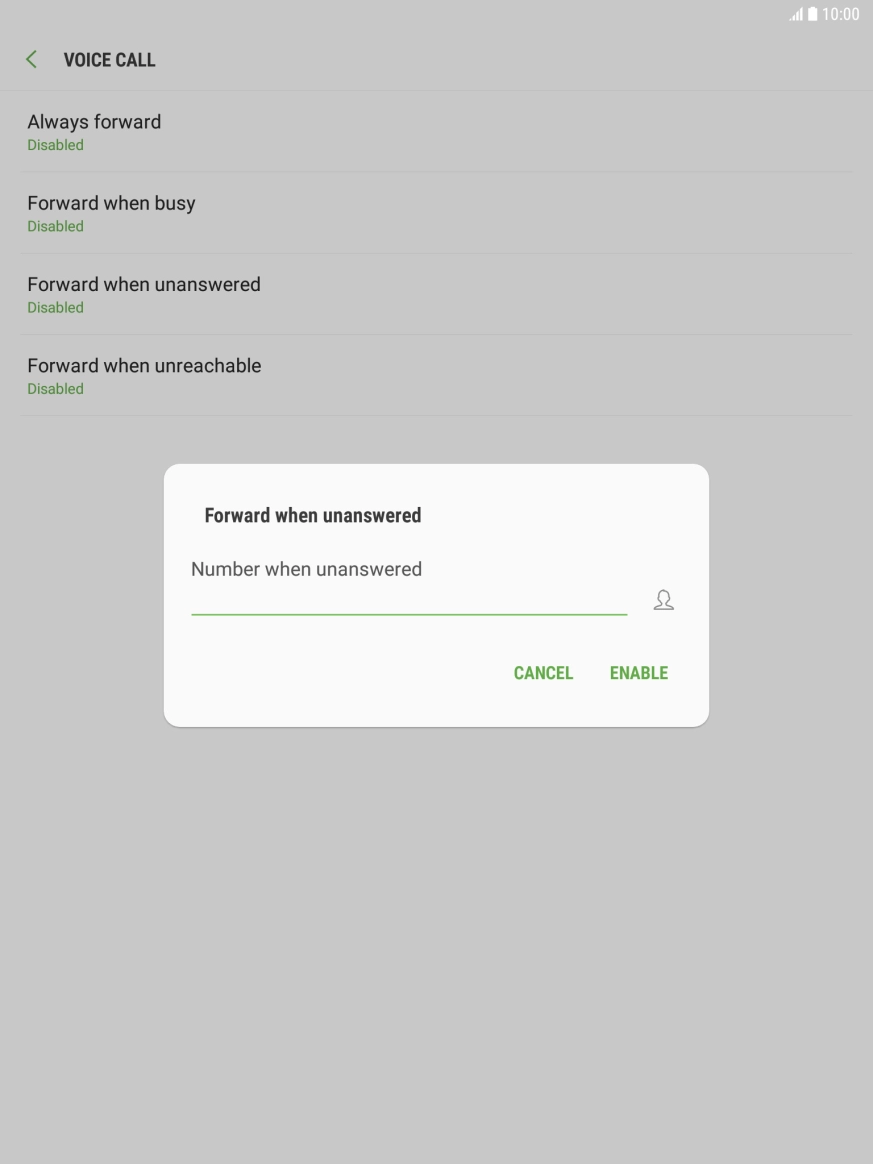Click the green underline beneath the number field
Screen dimensions: 873x1164
[x=408, y=611]
